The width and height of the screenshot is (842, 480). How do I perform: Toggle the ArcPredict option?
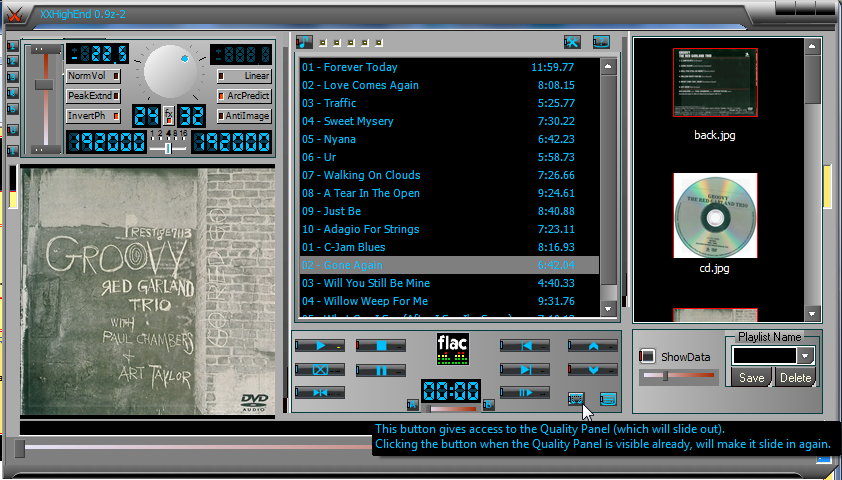pos(244,96)
